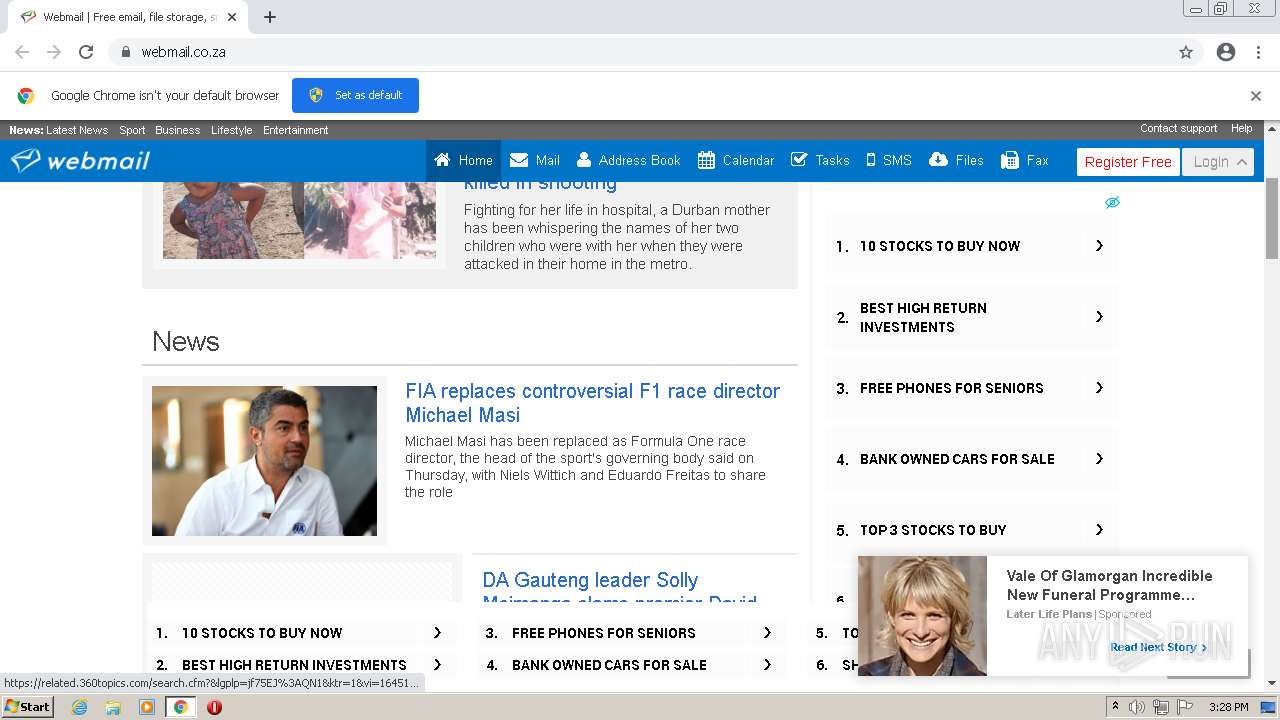Open the Help link
Screen dimensions: 1280x720
coord(1241,128)
